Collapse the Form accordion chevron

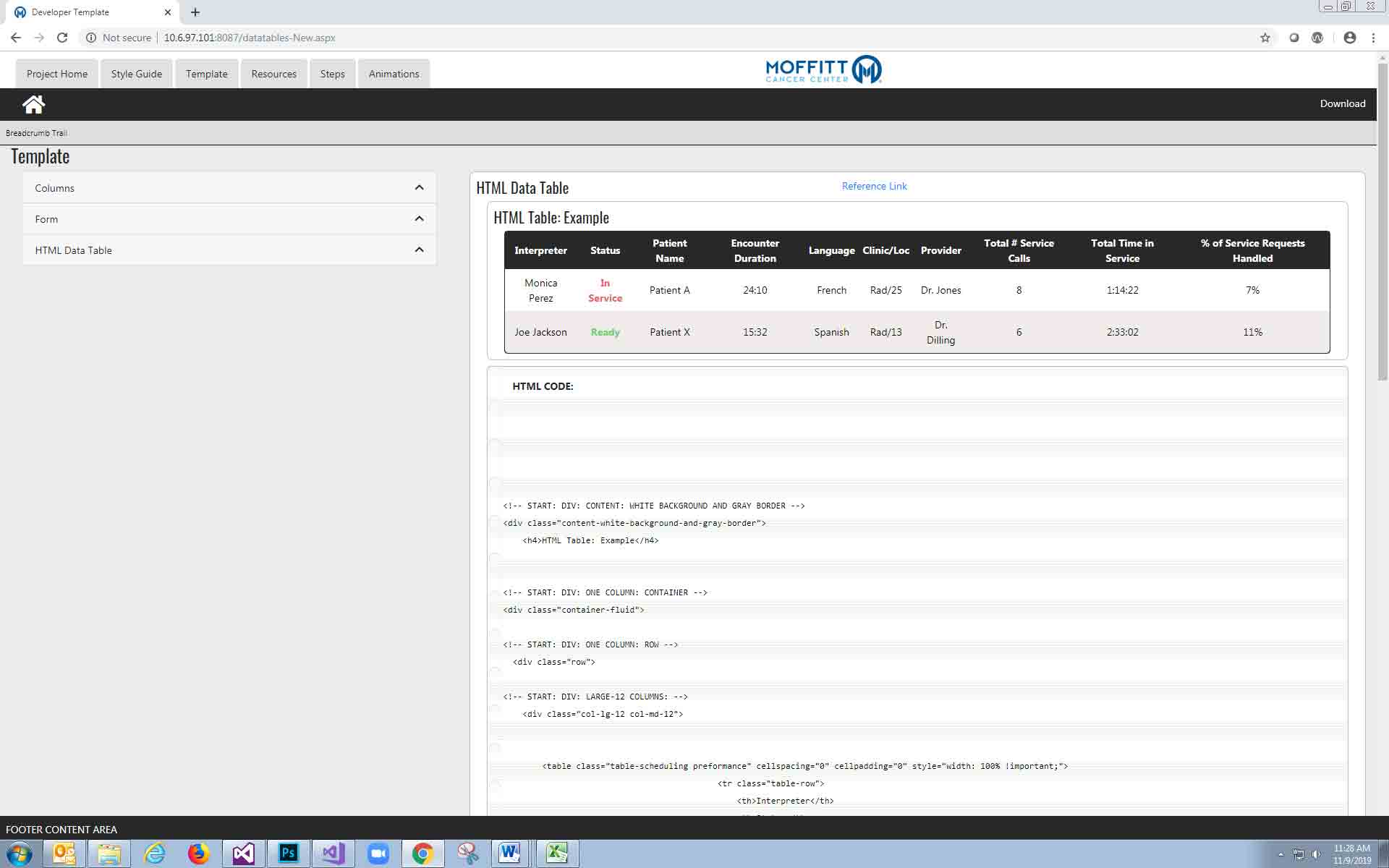[419, 219]
